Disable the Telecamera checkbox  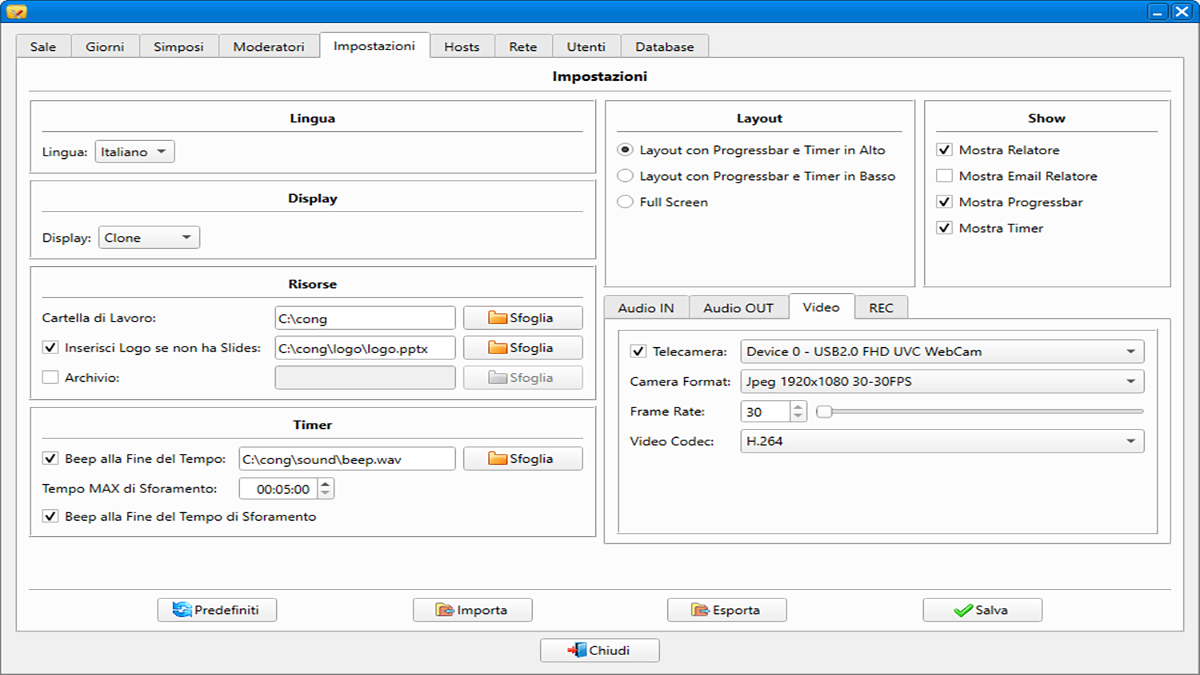[x=638, y=352]
